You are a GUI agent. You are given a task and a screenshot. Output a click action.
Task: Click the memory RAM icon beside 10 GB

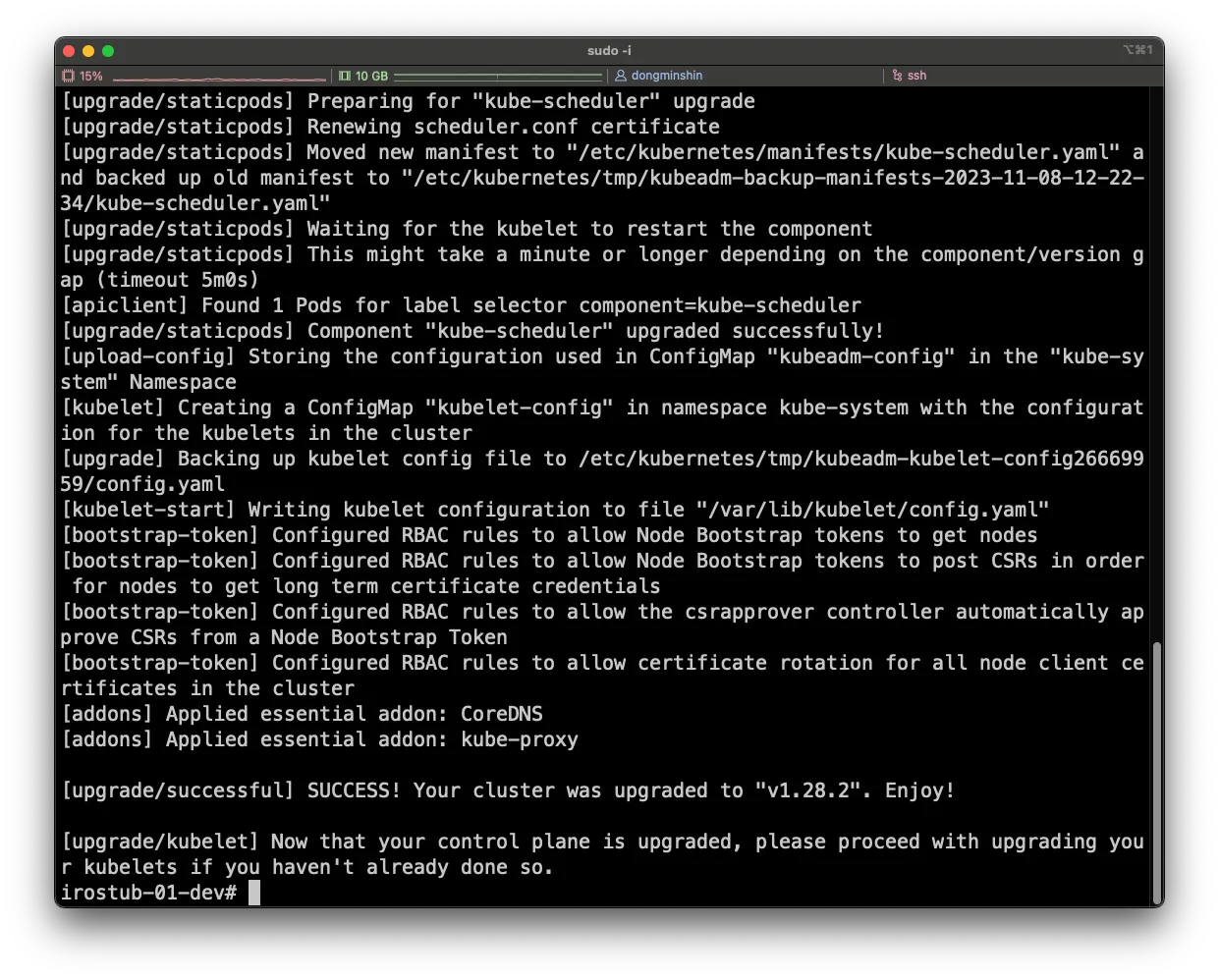click(344, 76)
